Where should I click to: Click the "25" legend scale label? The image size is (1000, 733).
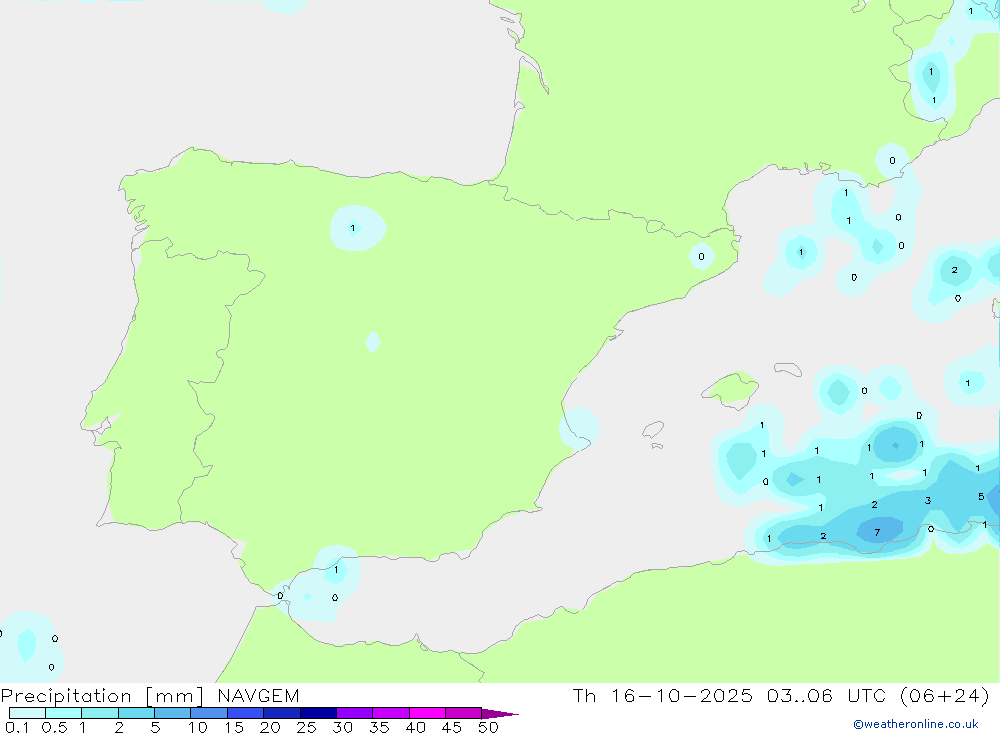click(307, 727)
